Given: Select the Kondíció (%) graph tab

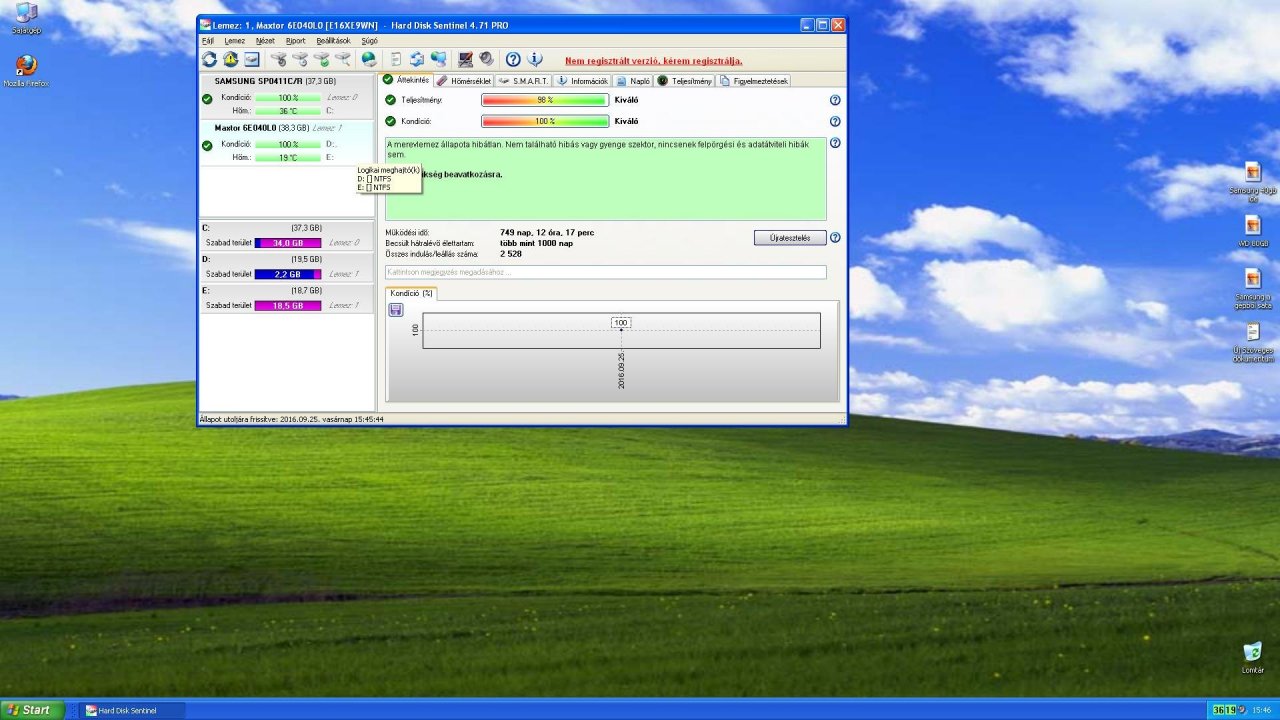Looking at the screenshot, I should (x=411, y=293).
